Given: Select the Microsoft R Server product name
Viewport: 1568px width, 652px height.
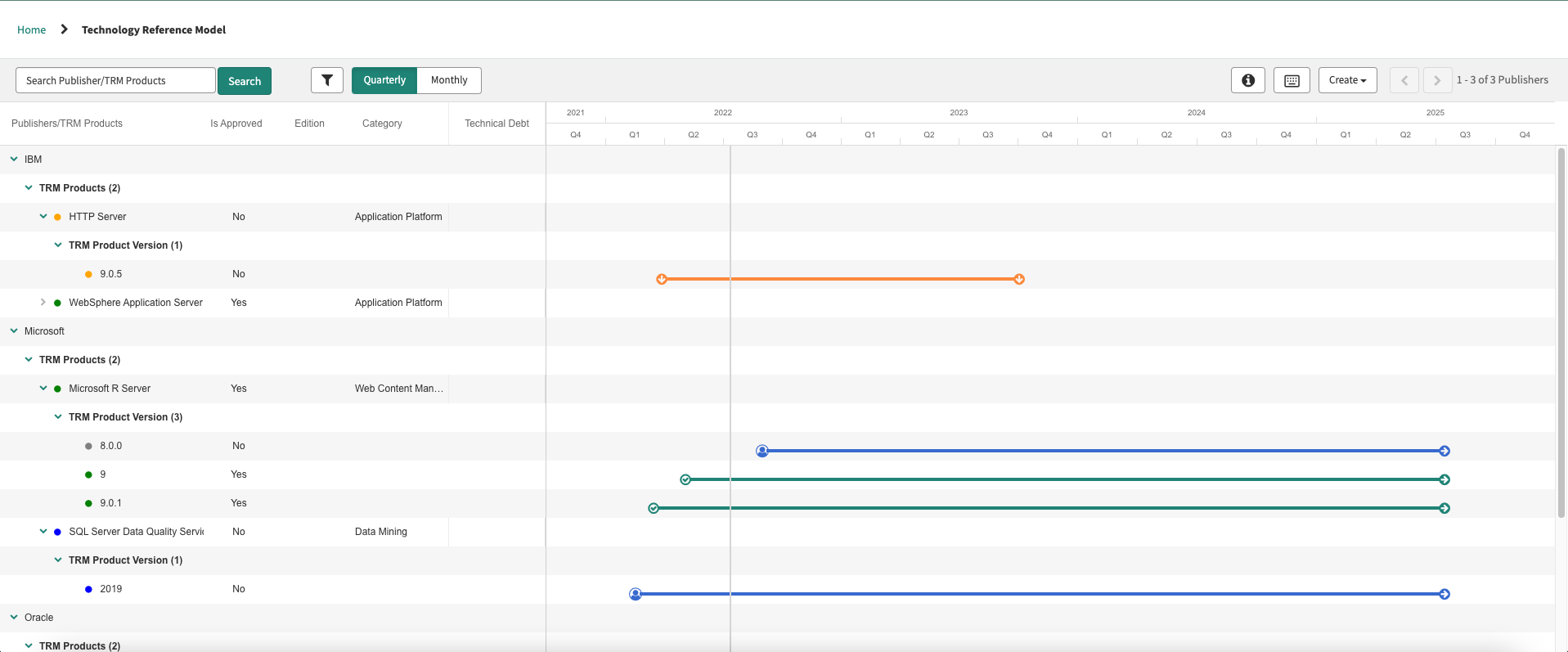Looking at the screenshot, I should coord(110,389).
